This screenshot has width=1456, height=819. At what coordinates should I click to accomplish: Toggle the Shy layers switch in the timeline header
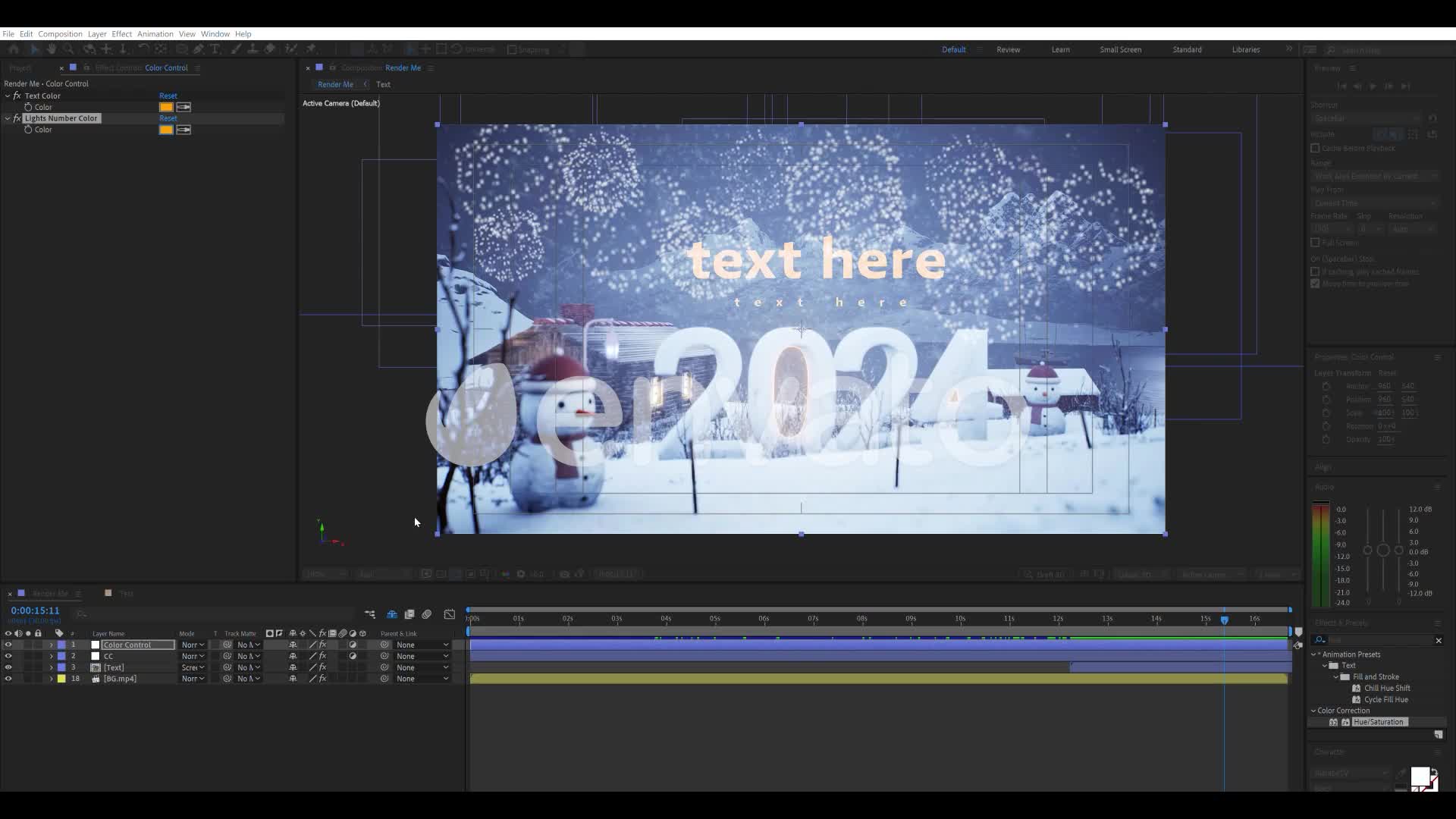coord(392,614)
